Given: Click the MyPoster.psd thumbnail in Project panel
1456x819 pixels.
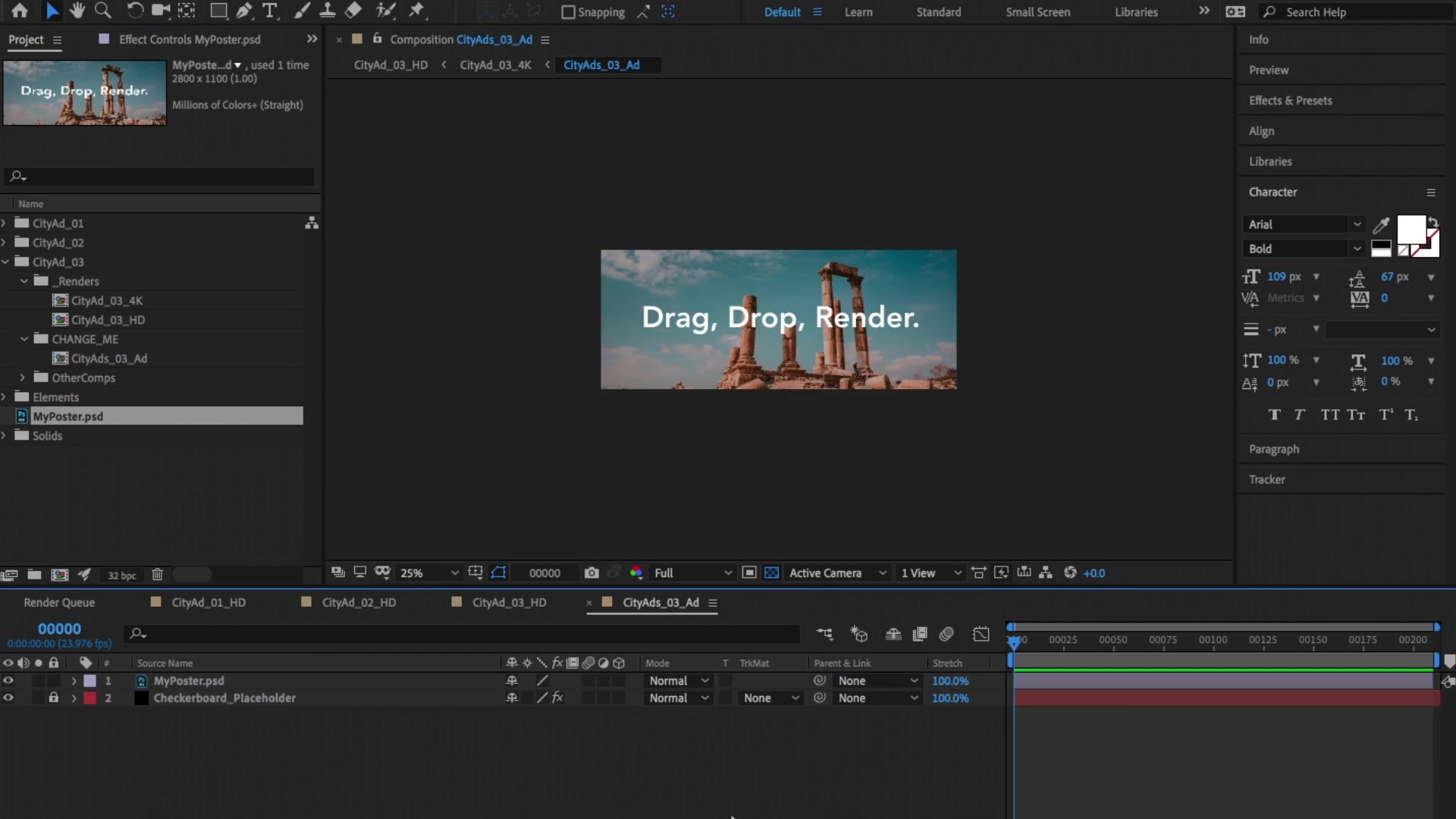Looking at the screenshot, I should point(85,91).
